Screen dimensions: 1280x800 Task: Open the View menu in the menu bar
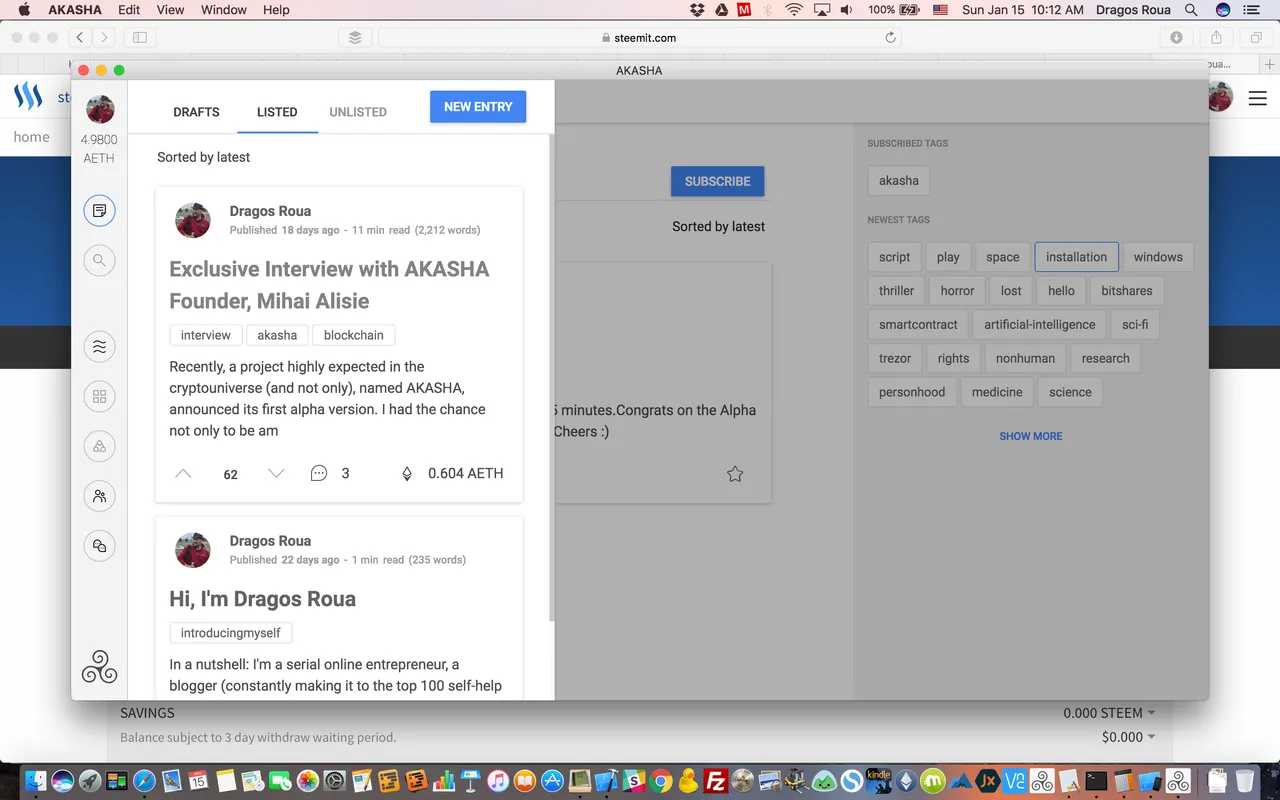click(170, 10)
